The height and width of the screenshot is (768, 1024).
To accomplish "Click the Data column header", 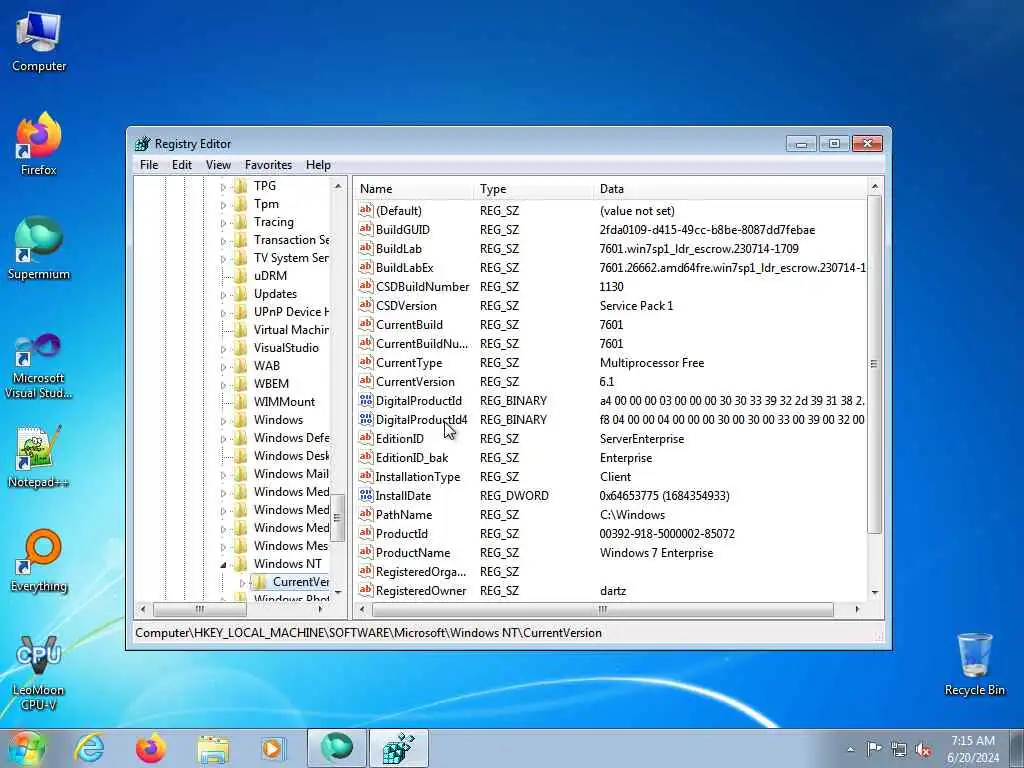I will (x=730, y=188).
